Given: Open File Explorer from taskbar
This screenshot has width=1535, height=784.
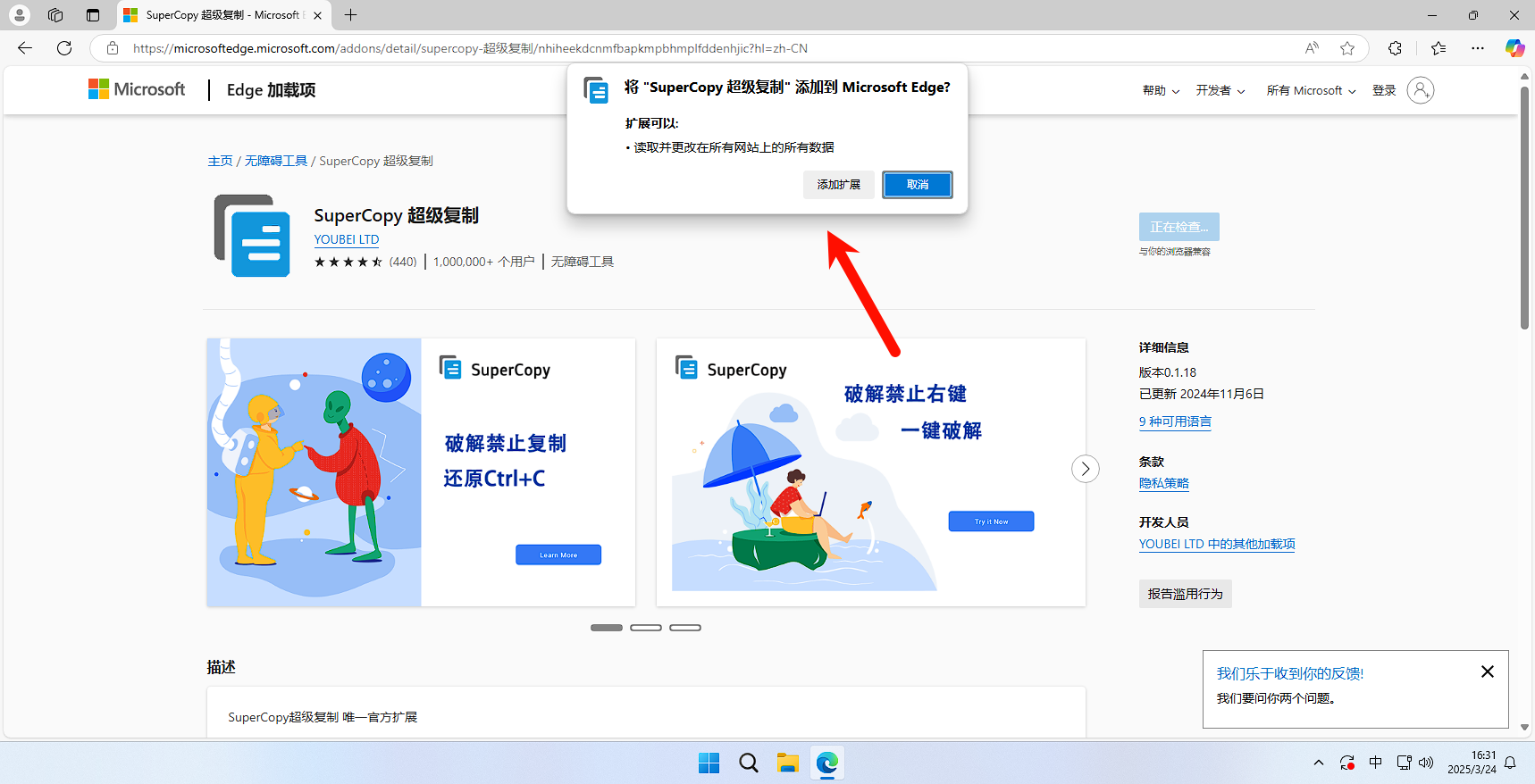Looking at the screenshot, I should [x=787, y=763].
